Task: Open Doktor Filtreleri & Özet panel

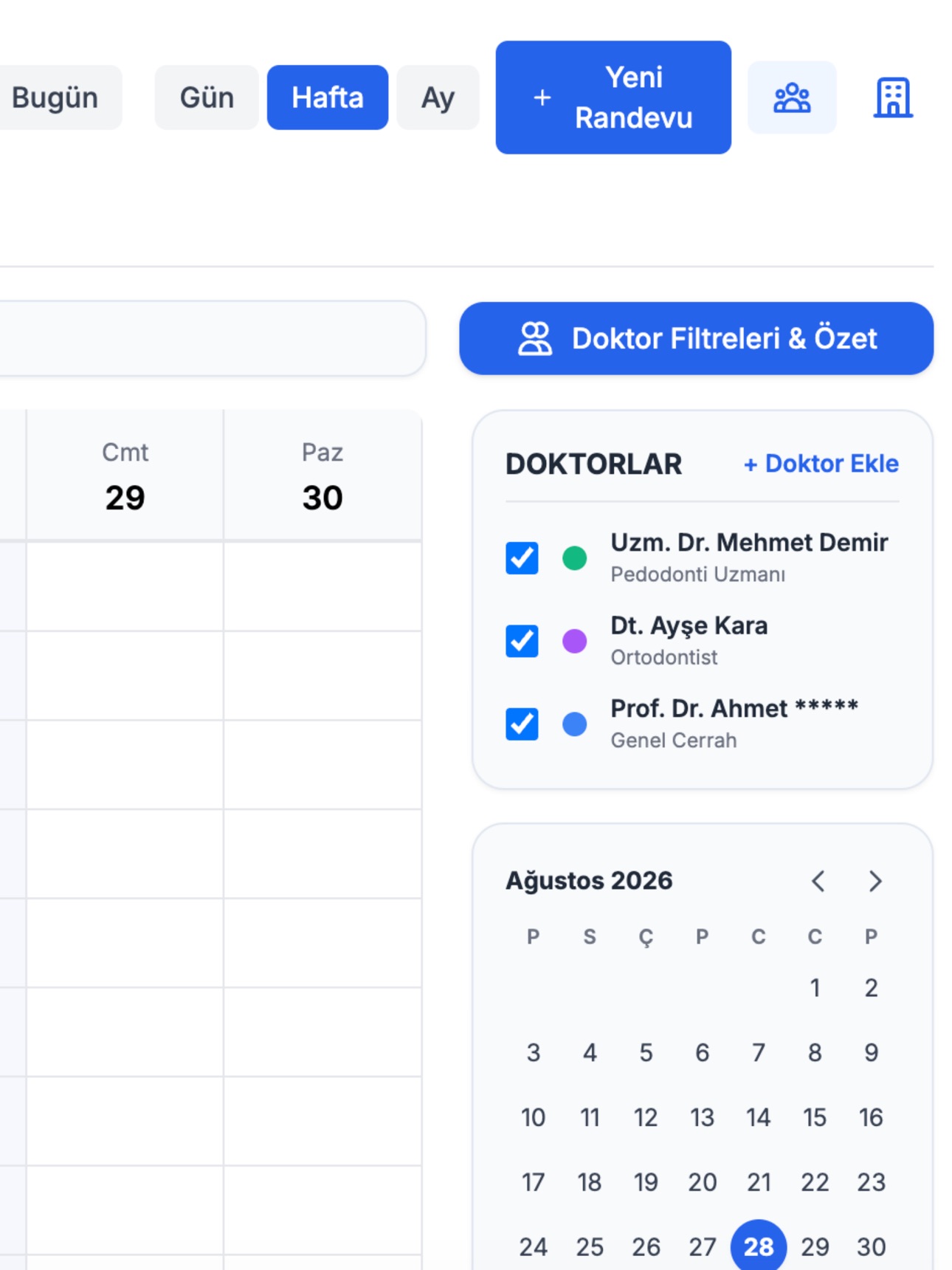Action: coord(696,339)
